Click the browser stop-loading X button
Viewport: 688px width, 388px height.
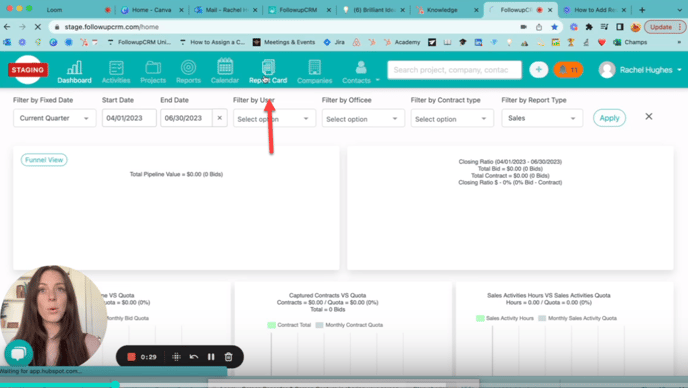tap(38, 27)
